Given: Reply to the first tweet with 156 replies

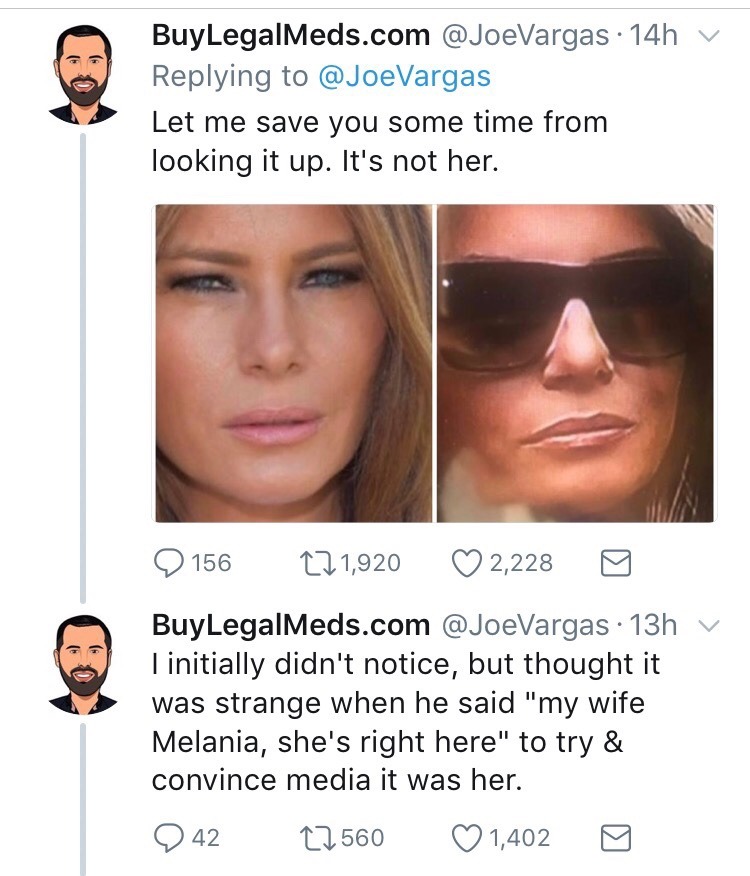Looking at the screenshot, I should (167, 563).
